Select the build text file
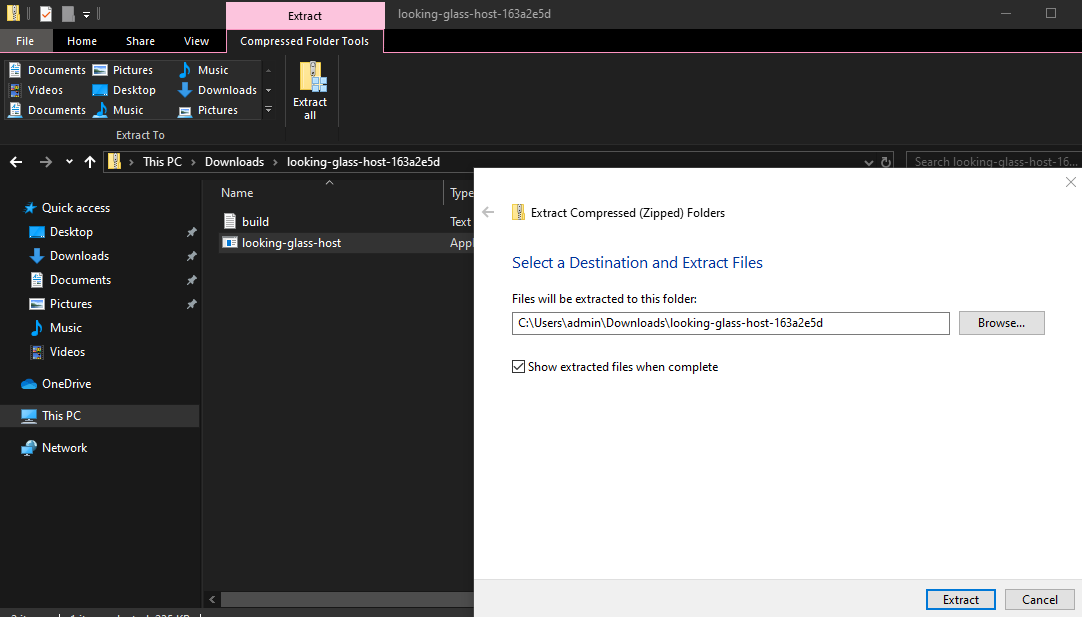Screen dimensions: 1082x617 coord(255,222)
